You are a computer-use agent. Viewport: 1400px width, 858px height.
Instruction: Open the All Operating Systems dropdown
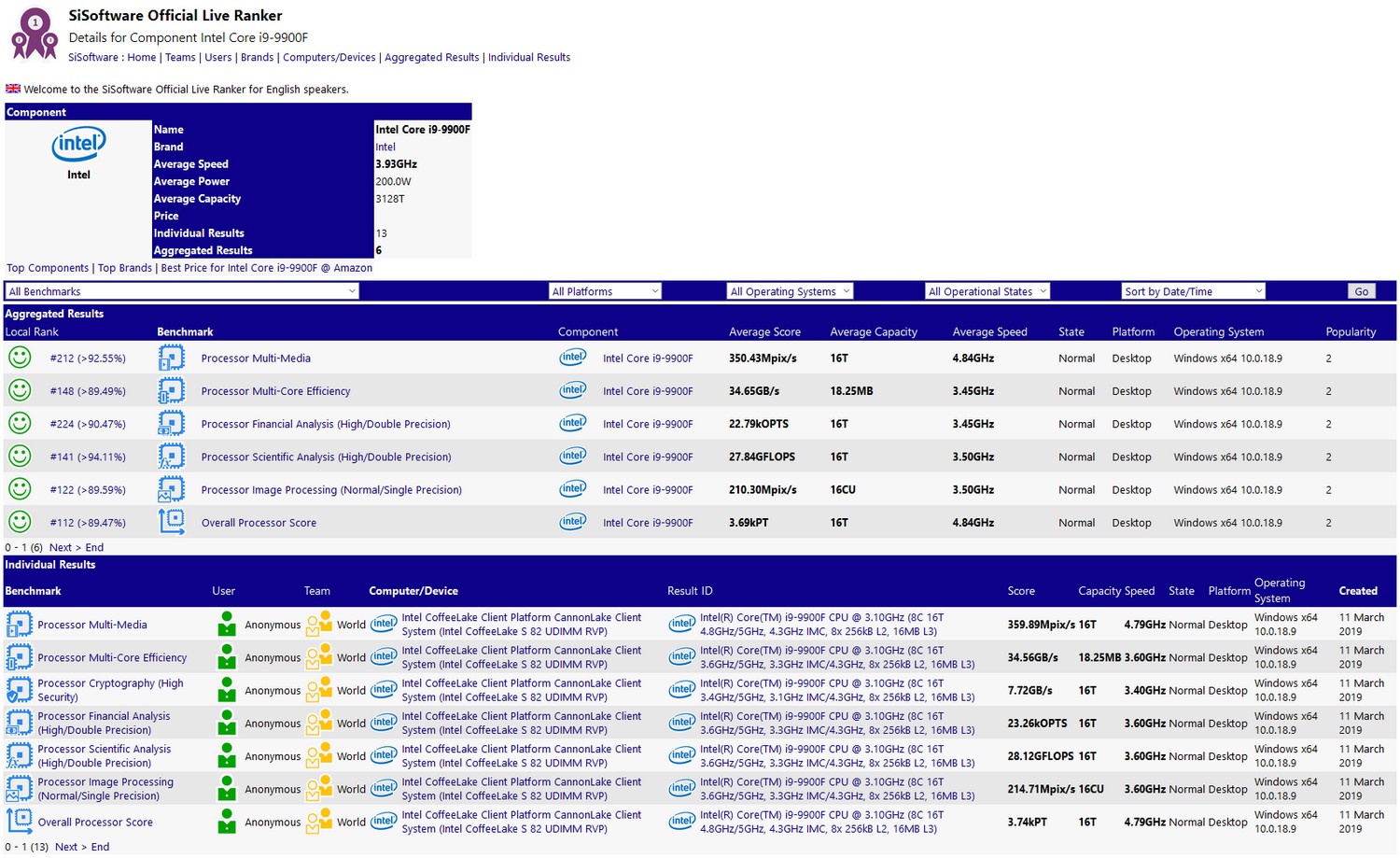(790, 291)
